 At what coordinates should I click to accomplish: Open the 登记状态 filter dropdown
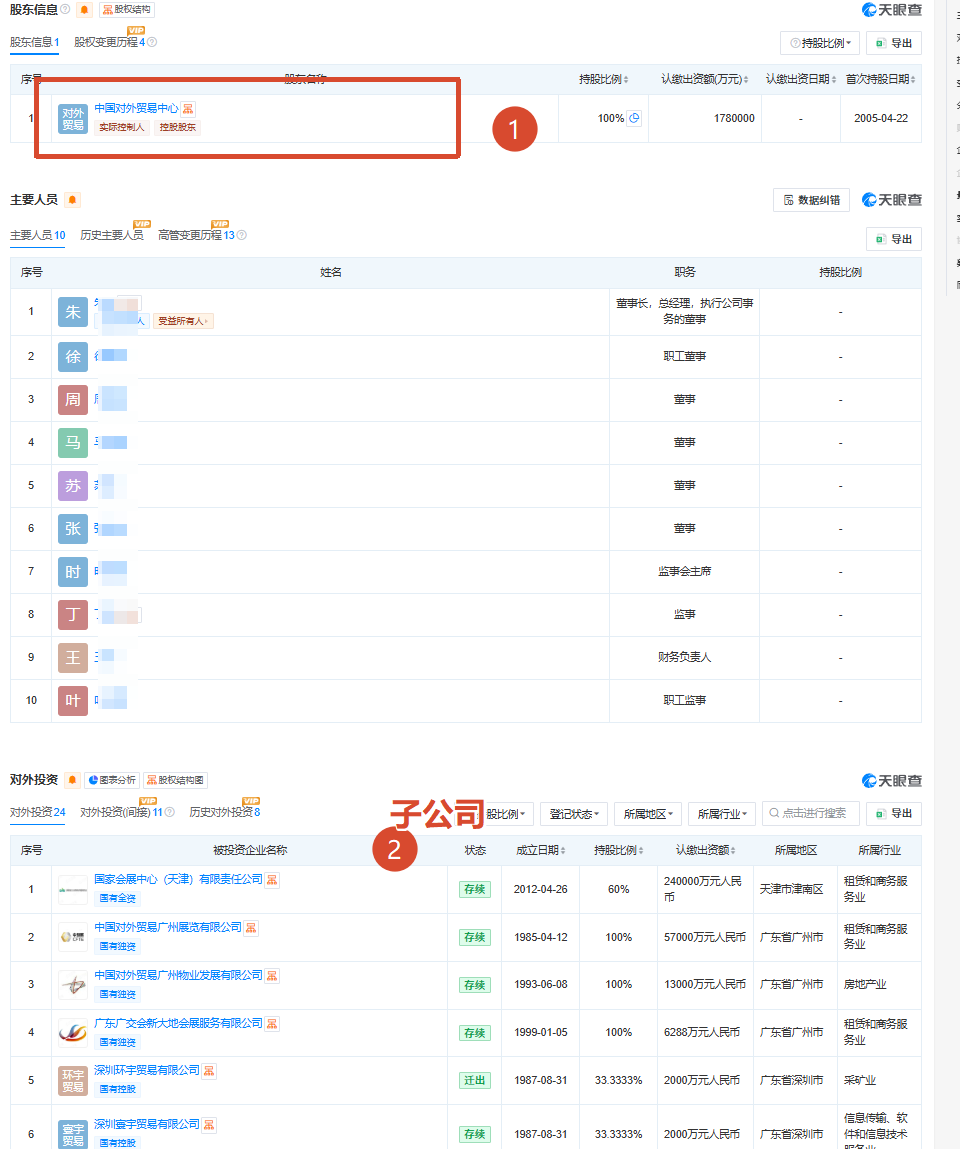point(574,814)
